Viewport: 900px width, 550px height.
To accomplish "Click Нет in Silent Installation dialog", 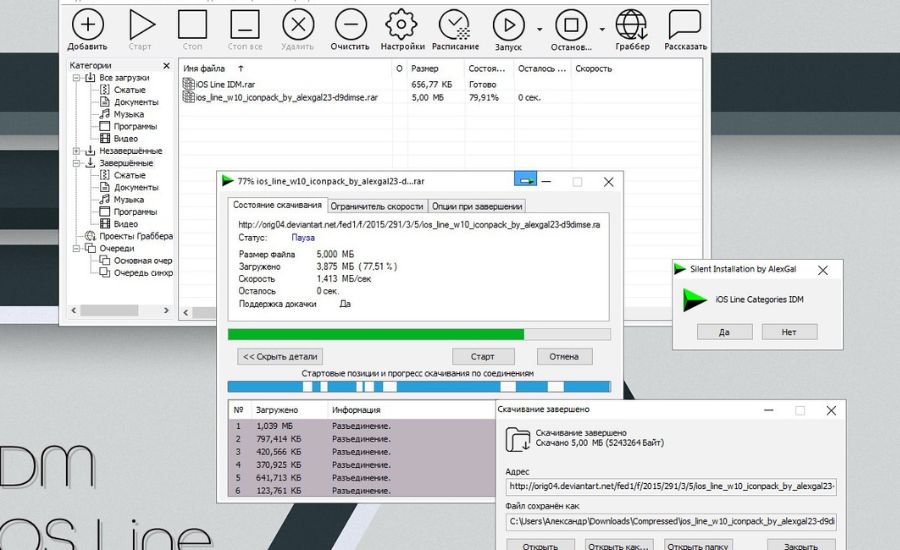I will tap(789, 332).
